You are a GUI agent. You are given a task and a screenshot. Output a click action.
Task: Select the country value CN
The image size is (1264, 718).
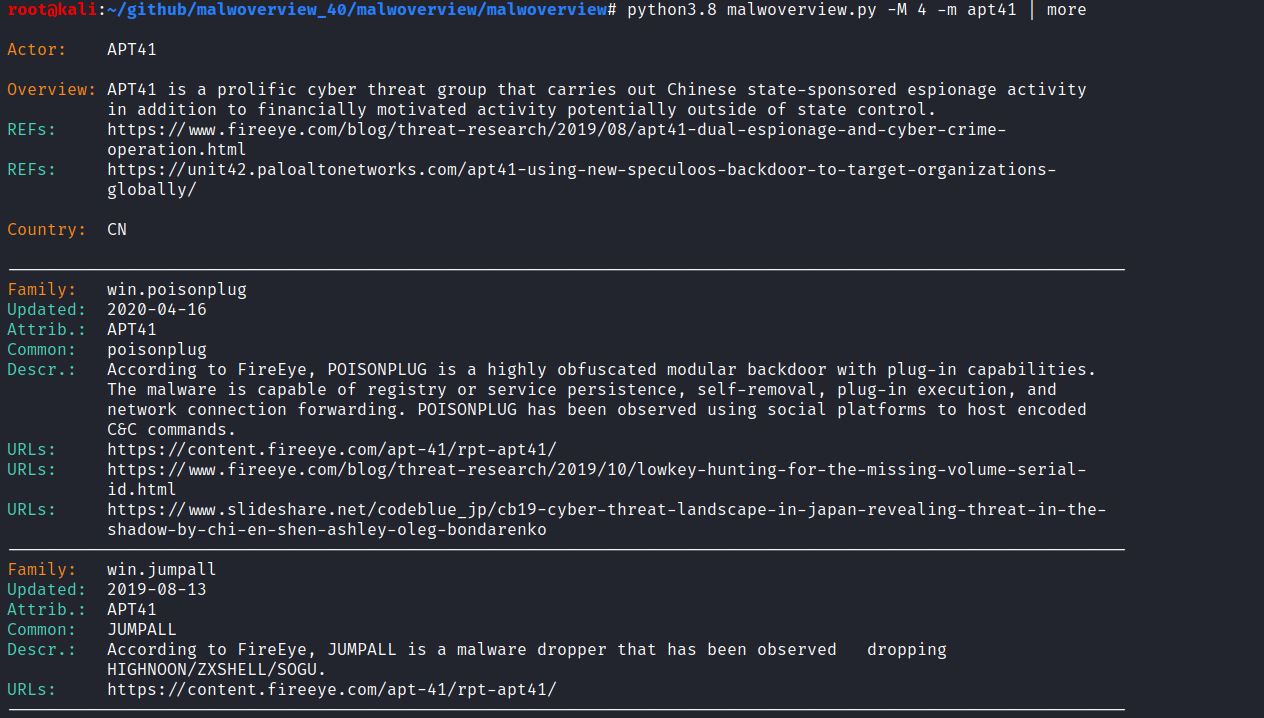117,229
